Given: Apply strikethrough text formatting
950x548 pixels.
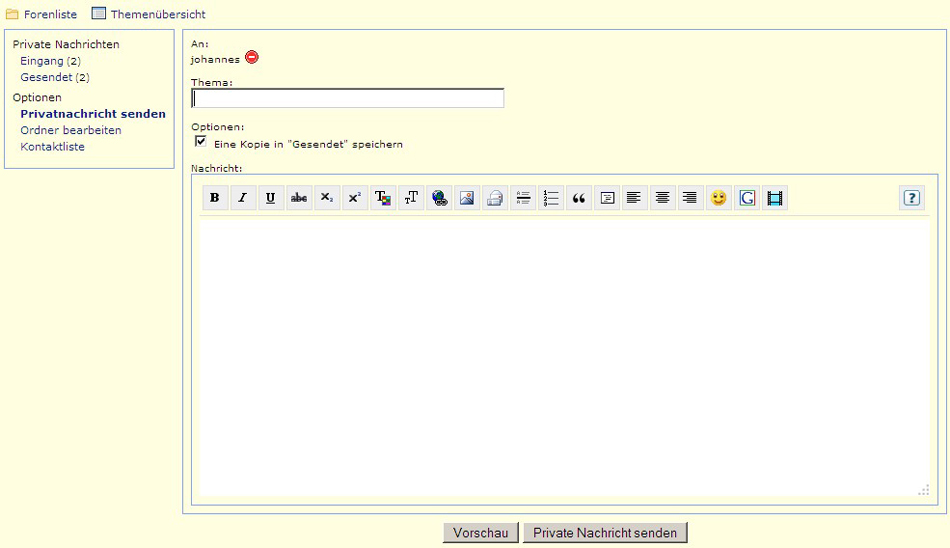Looking at the screenshot, I should point(299,198).
